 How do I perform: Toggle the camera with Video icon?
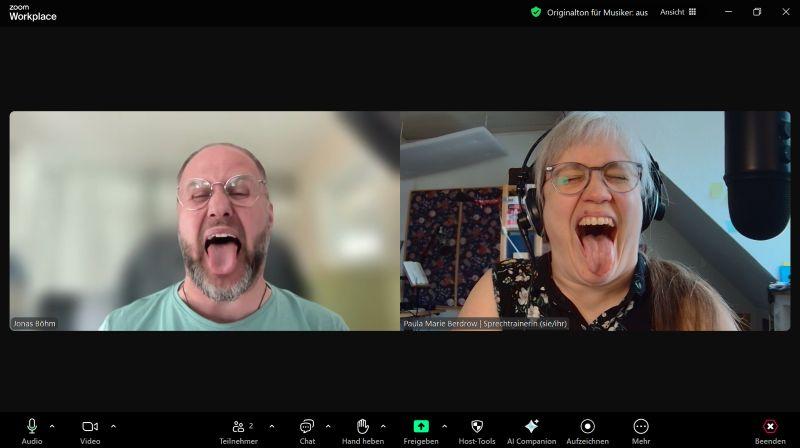[x=90, y=431]
